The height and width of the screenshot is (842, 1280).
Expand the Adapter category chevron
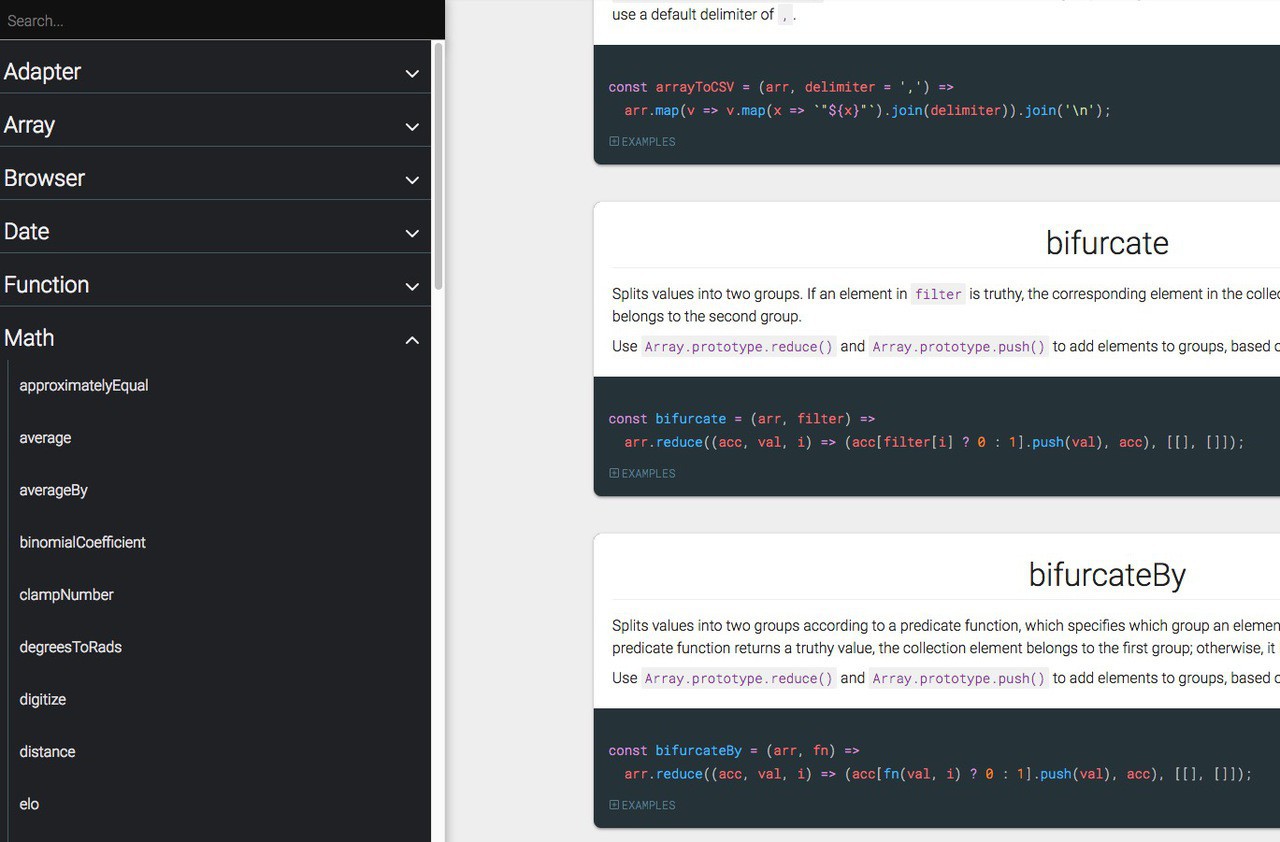pyautogui.click(x=412, y=73)
